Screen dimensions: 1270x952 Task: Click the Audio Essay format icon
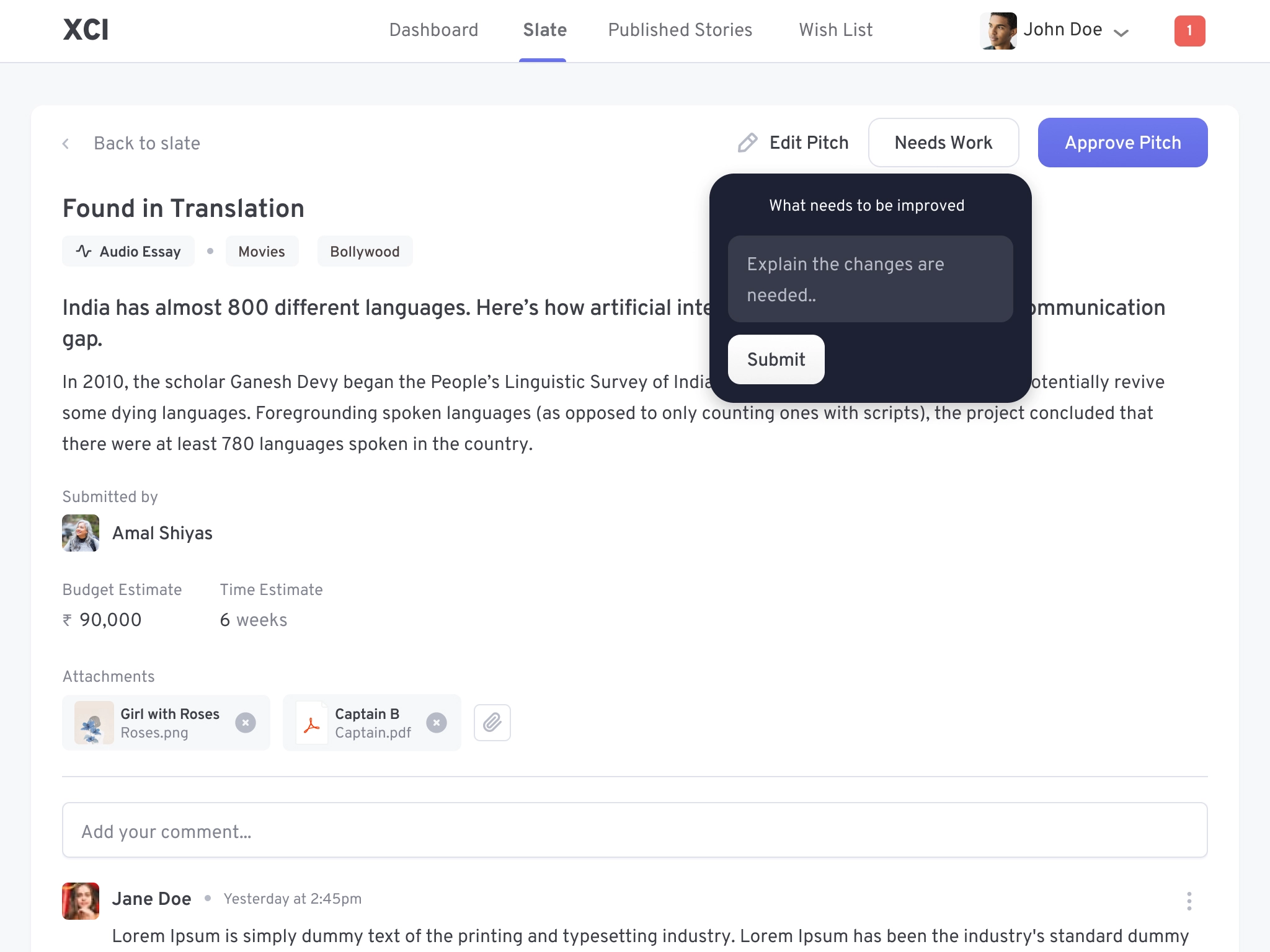(85, 252)
